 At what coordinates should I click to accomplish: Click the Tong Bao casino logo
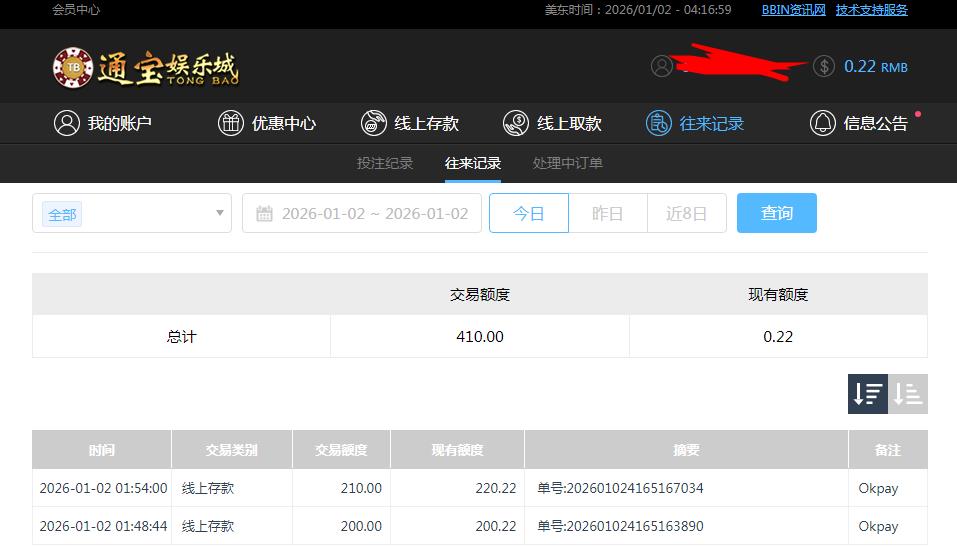(145, 68)
